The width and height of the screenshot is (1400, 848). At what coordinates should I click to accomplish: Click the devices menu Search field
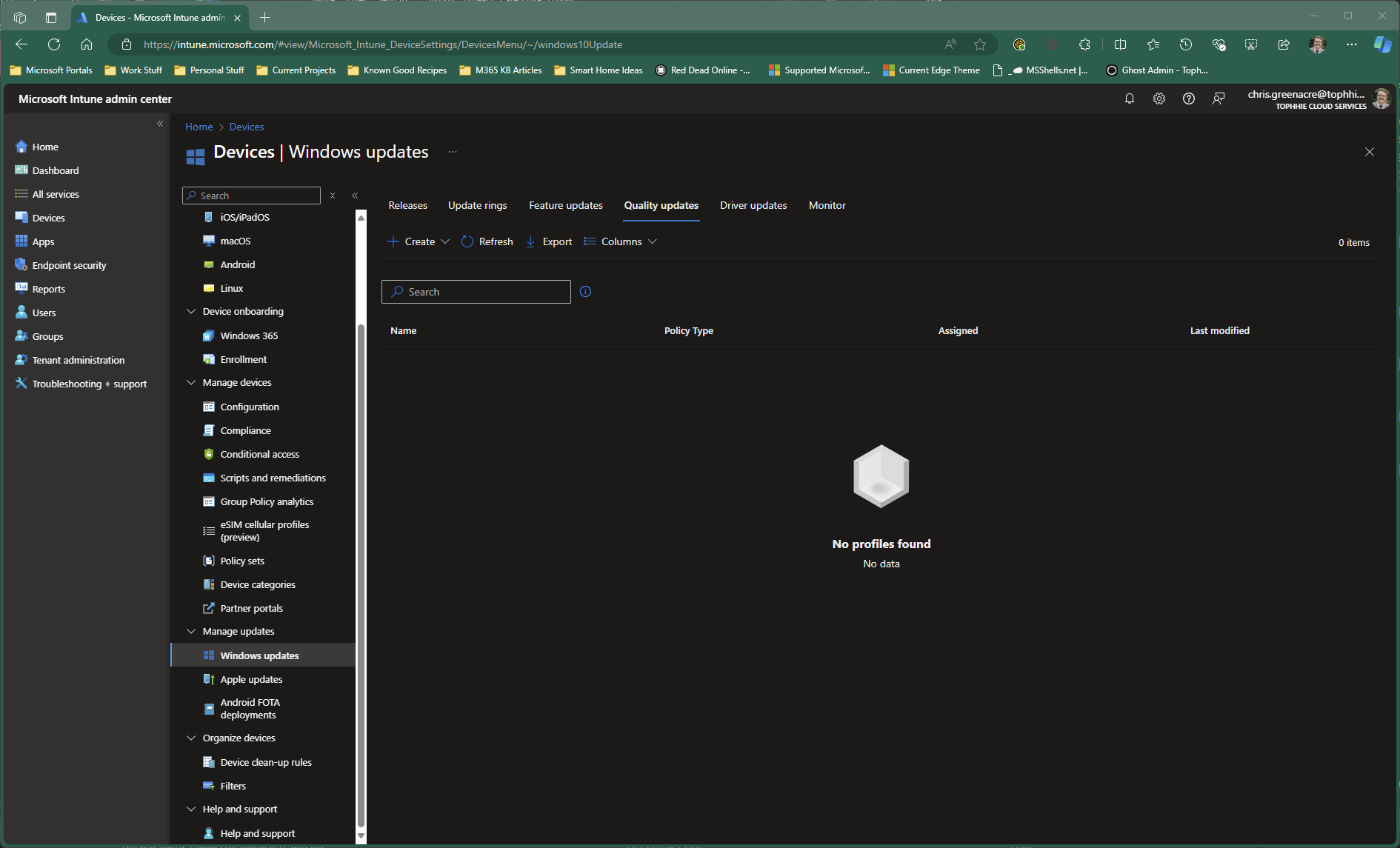pyautogui.click(x=252, y=196)
